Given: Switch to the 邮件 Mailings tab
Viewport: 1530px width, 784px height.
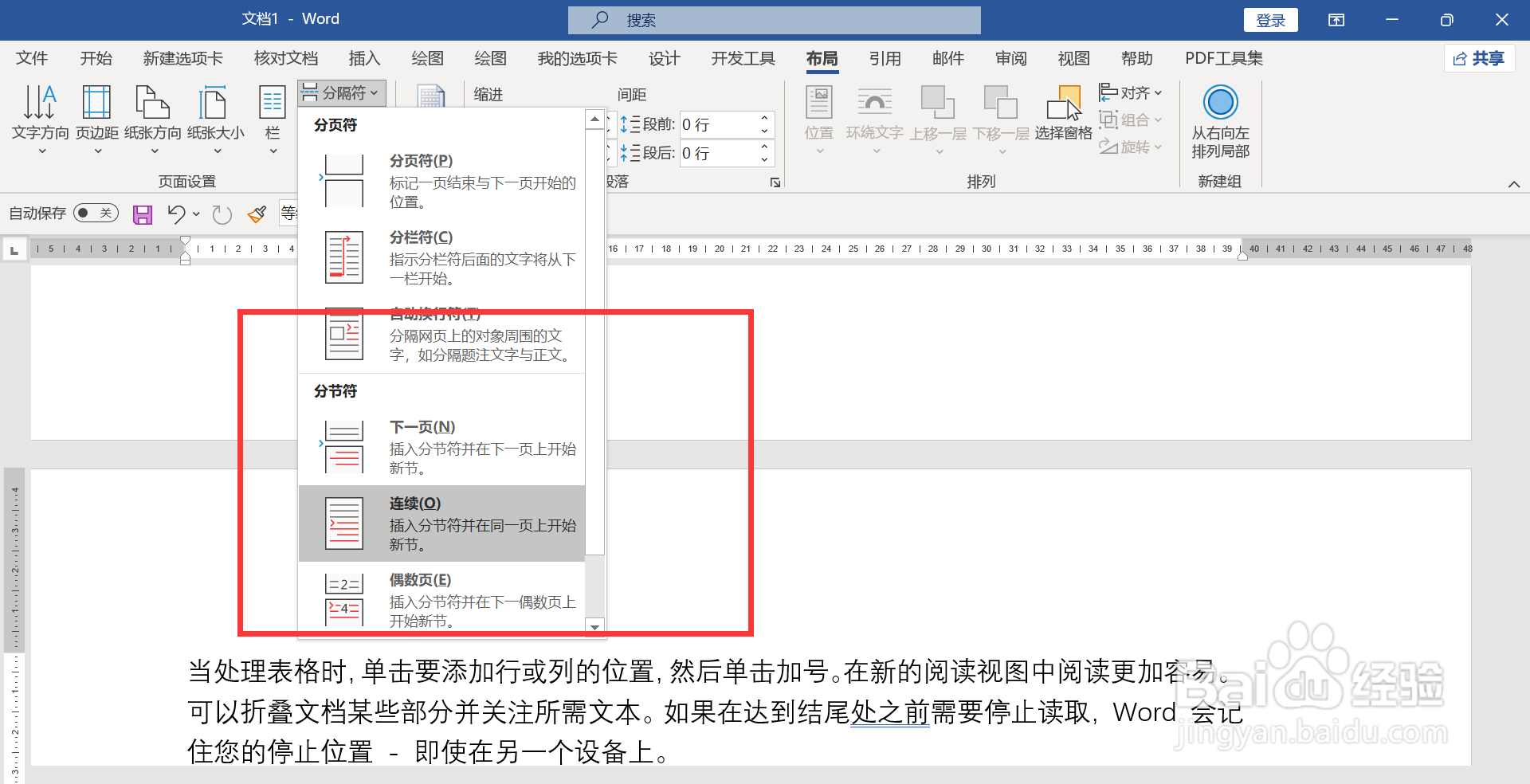Looking at the screenshot, I should coord(948,58).
